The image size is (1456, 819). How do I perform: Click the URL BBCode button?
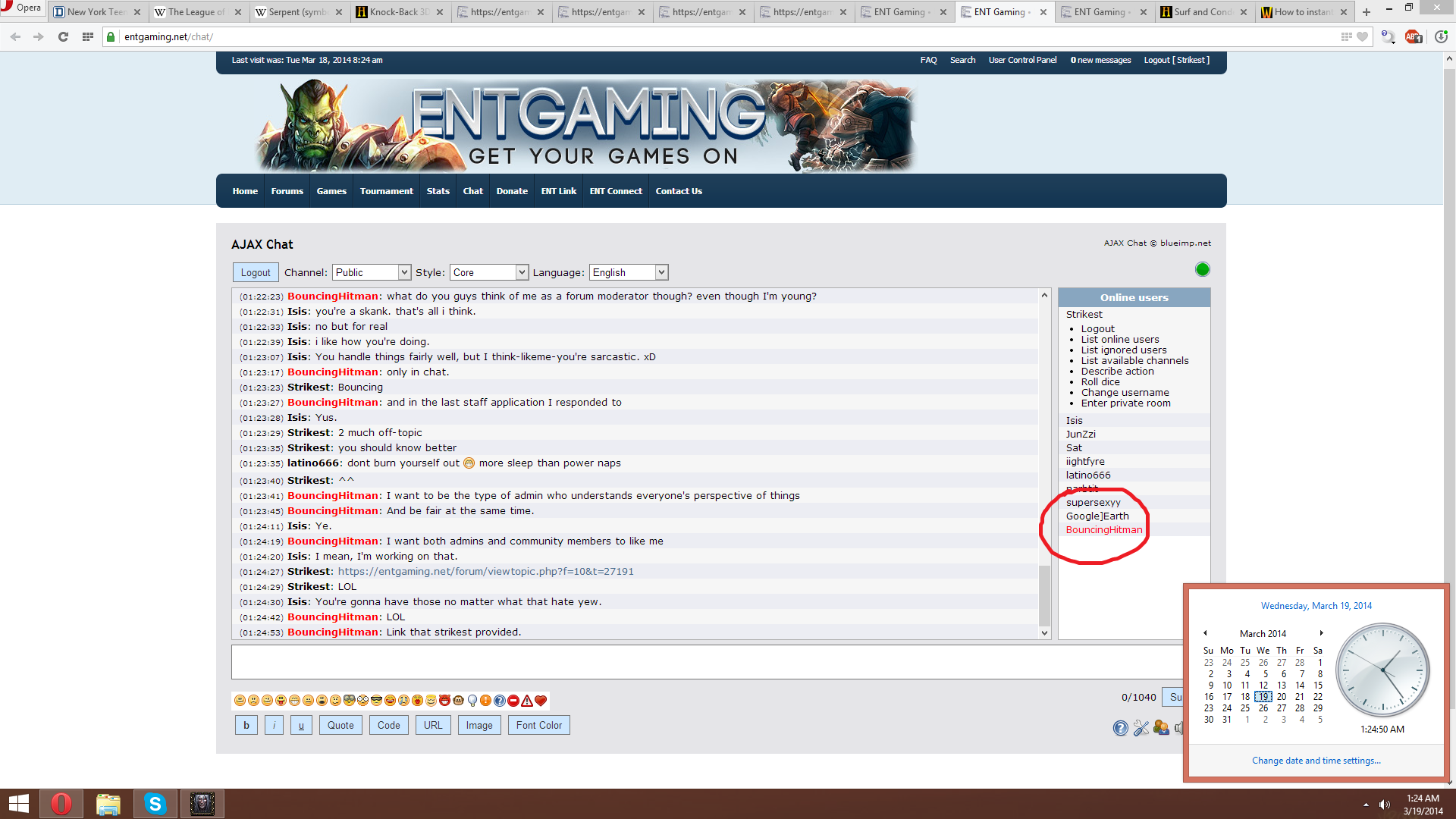(x=433, y=726)
